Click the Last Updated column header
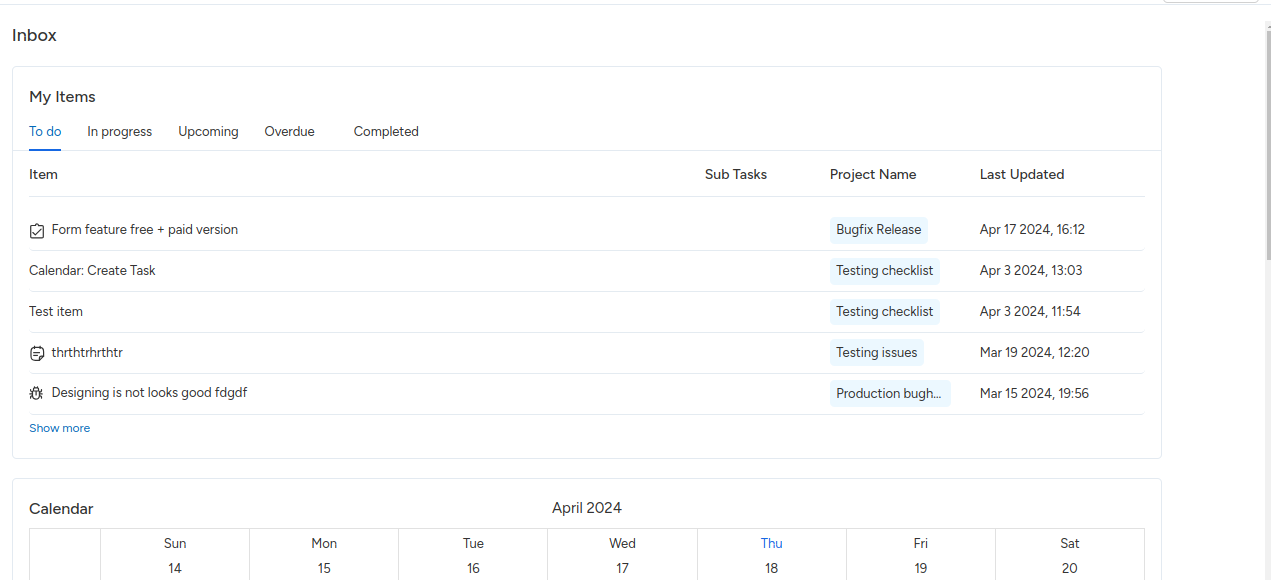 click(x=1021, y=175)
